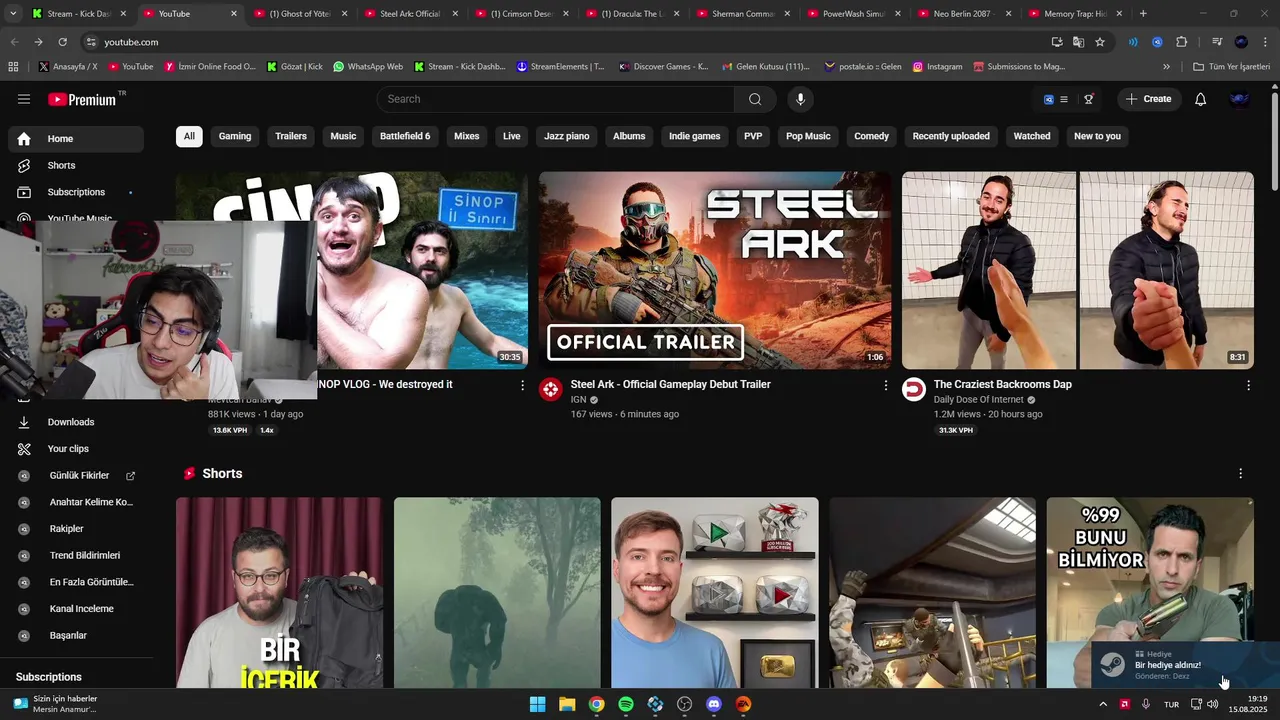This screenshot has height=720, width=1280.
Task: Click the Windows Start button
Action: click(x=537, y=704)
